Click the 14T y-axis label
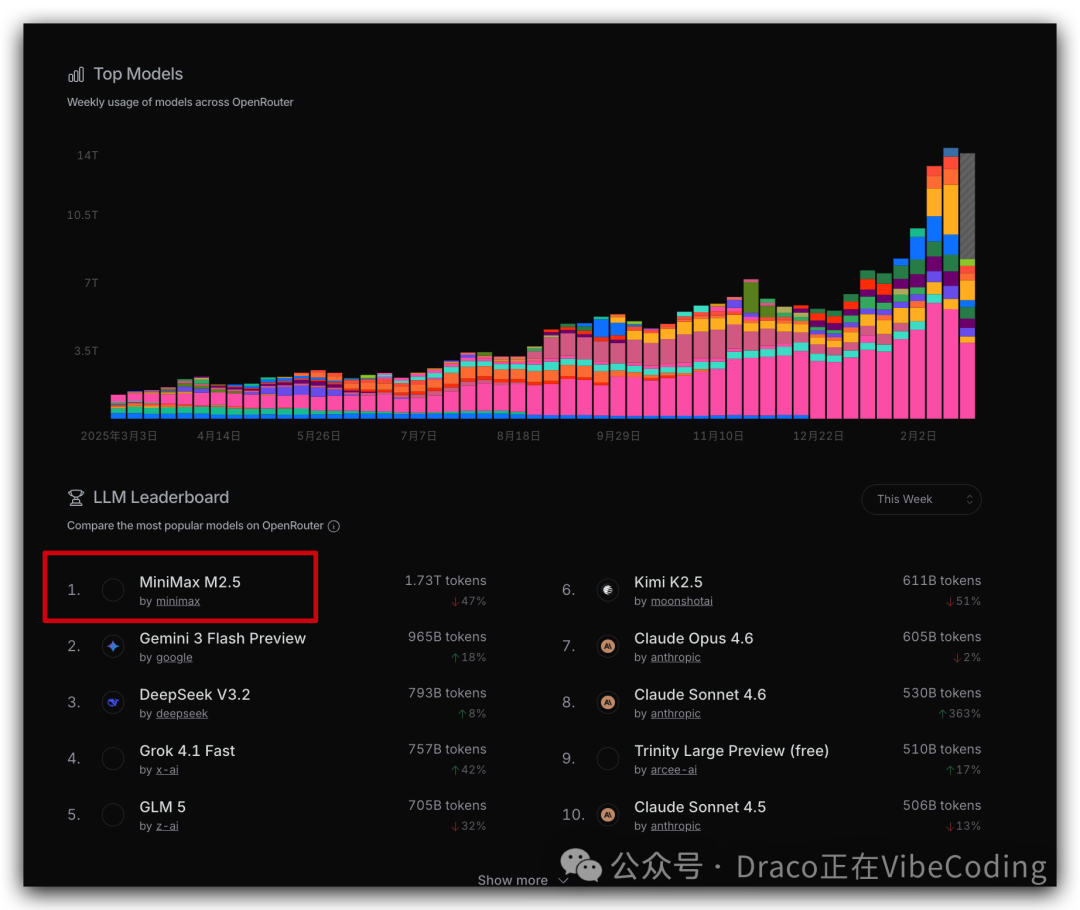This screenshot has width=1080, height=910. pos(87,156)
